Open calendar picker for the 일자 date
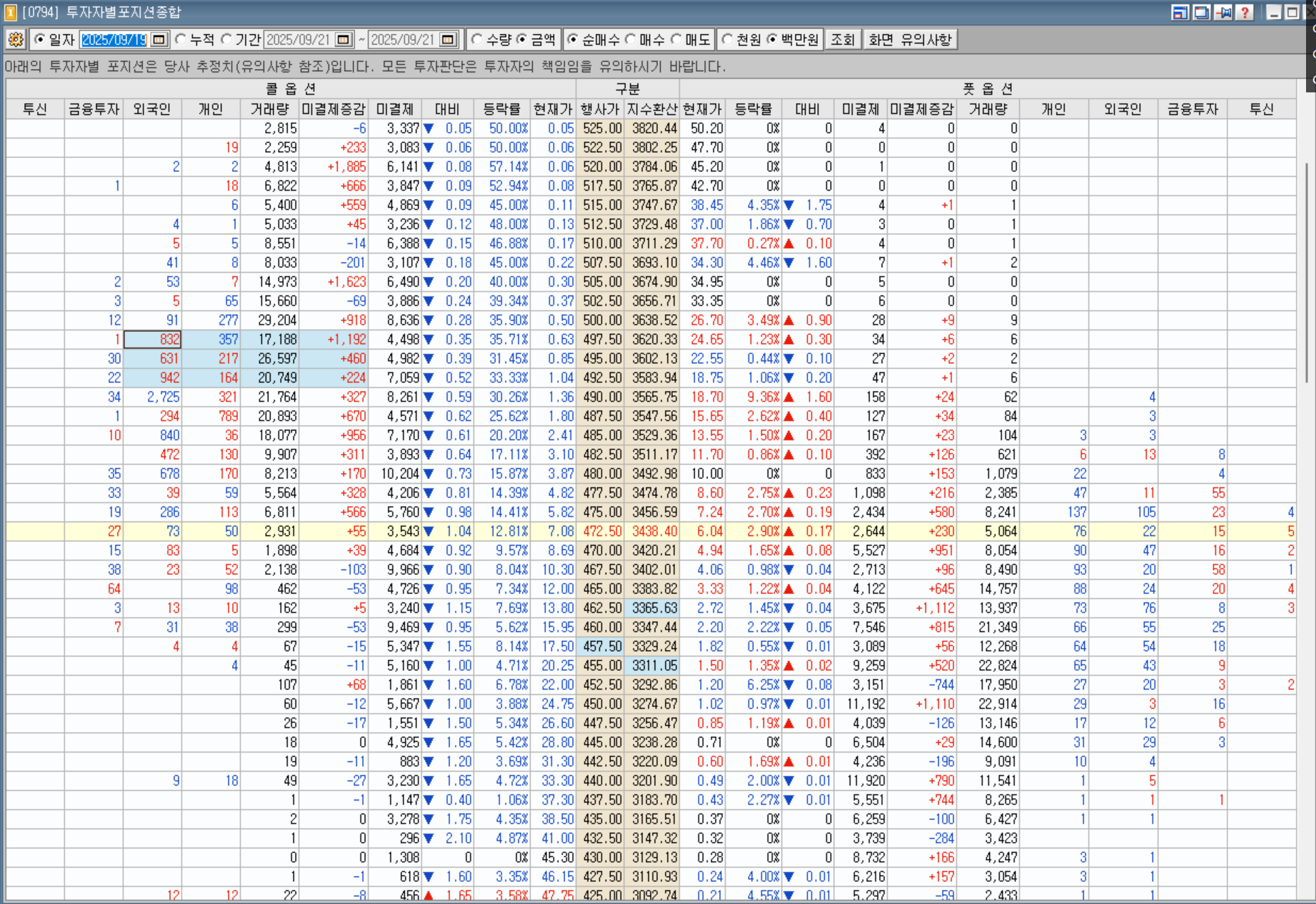 click(159, 40)
